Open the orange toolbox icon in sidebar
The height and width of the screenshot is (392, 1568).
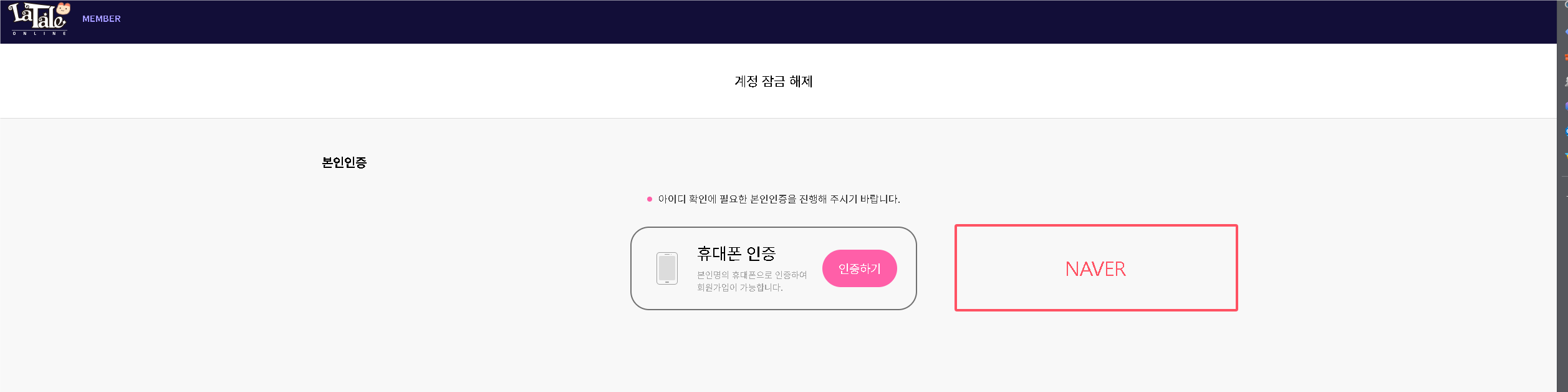[1566, 57]
